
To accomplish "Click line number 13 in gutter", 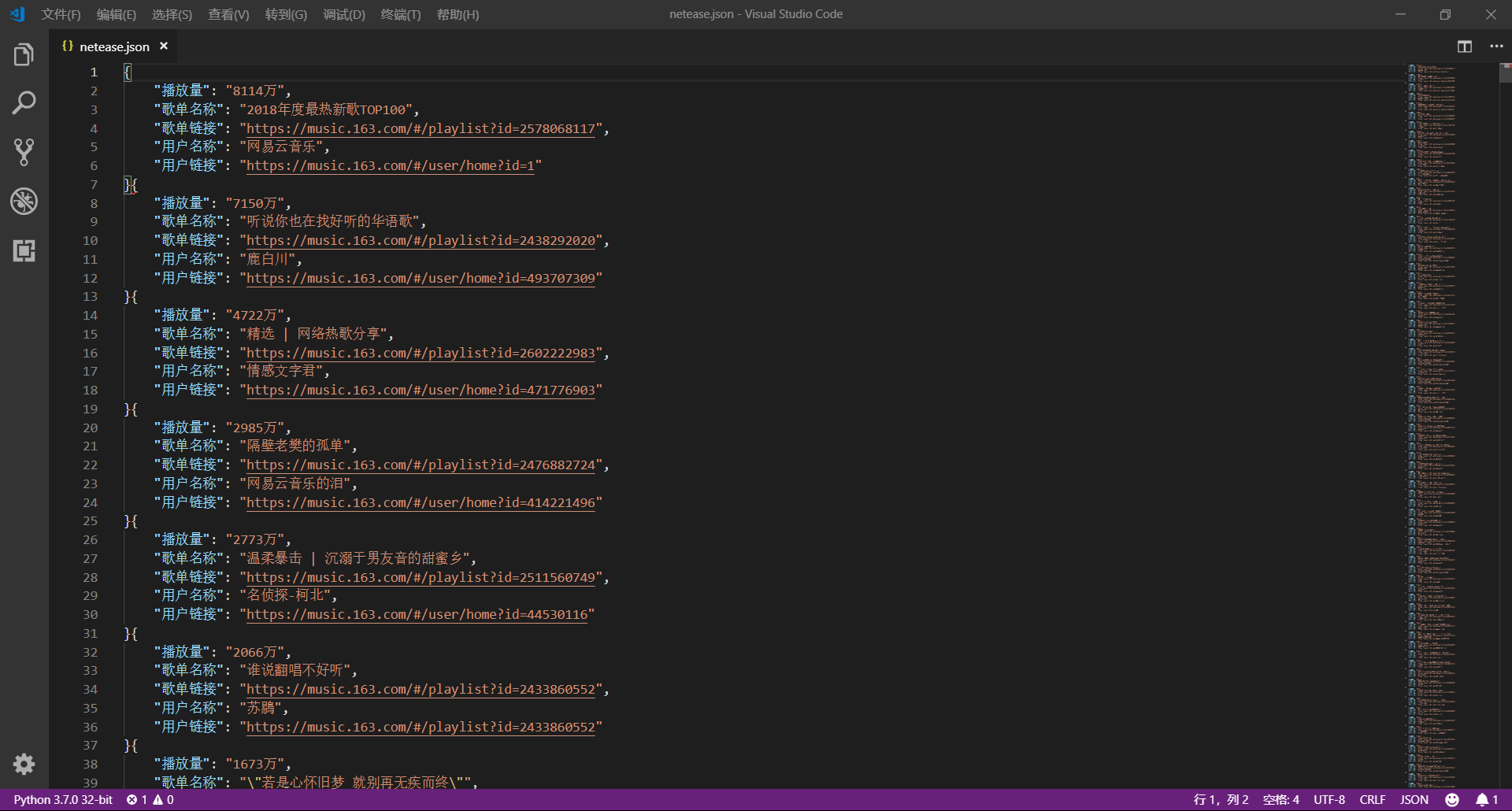I will (x=90, y=297).
